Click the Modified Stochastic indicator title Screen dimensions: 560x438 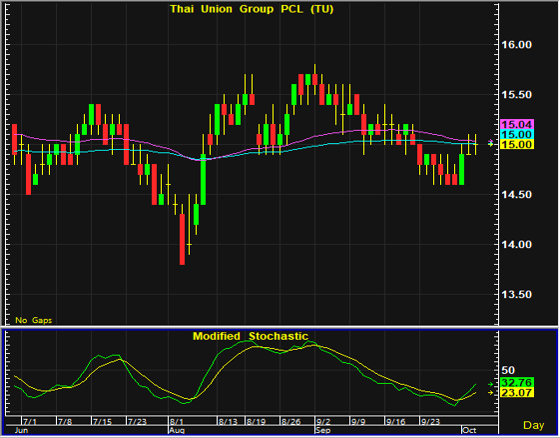point(250,336)
